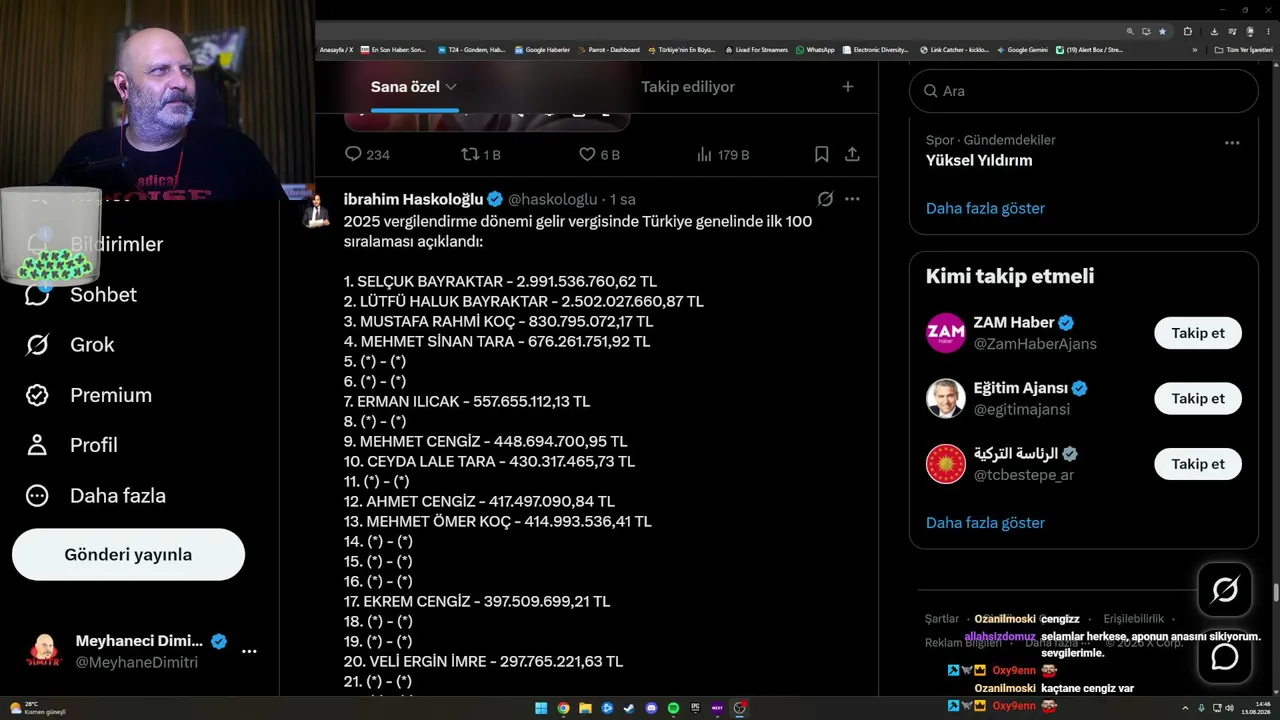Open Discord from the taskbar
This screenshot has height=720, width=1280.
click(651, 708)
